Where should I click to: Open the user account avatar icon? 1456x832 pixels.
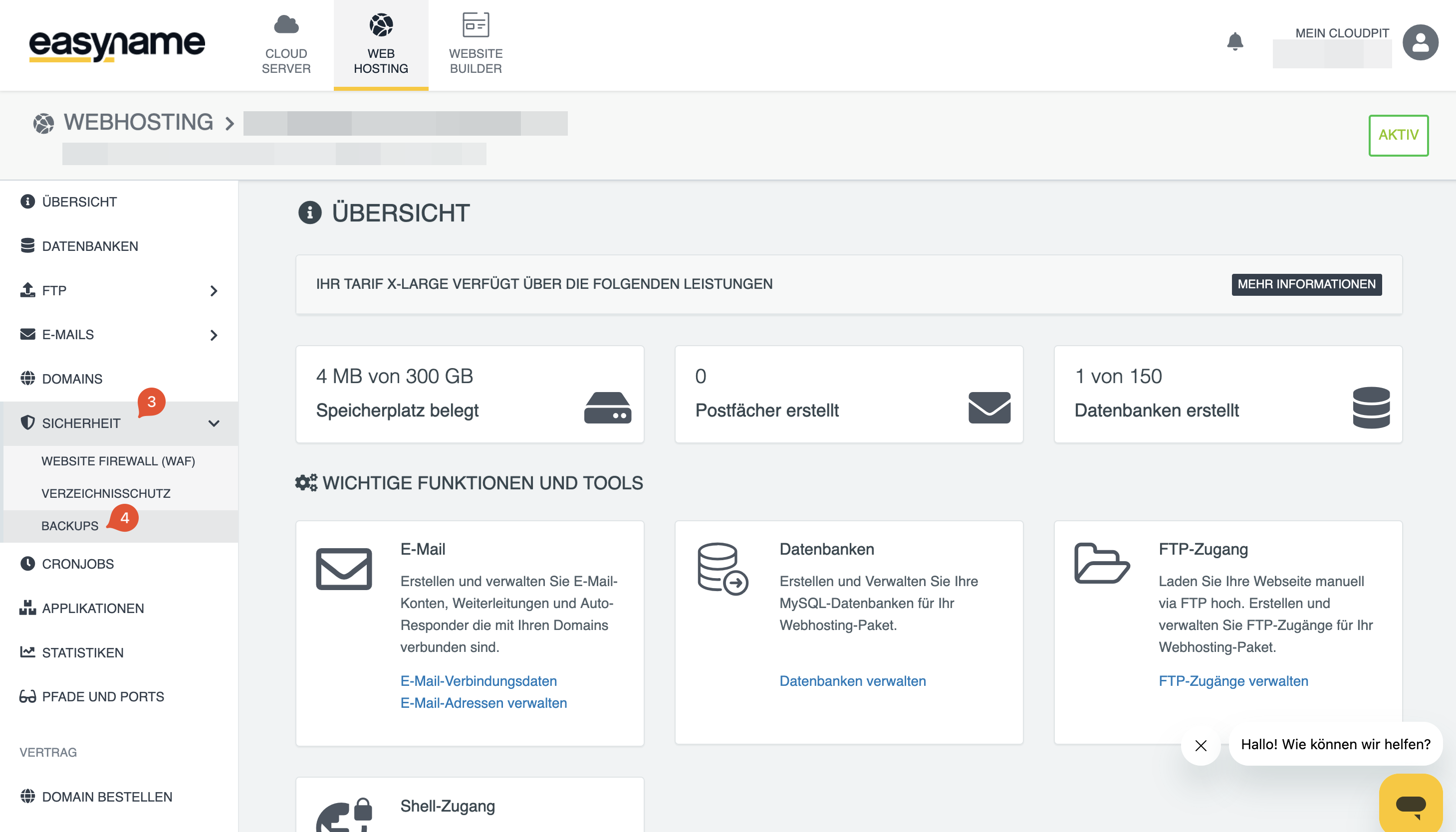click(x=1420, y=42)
